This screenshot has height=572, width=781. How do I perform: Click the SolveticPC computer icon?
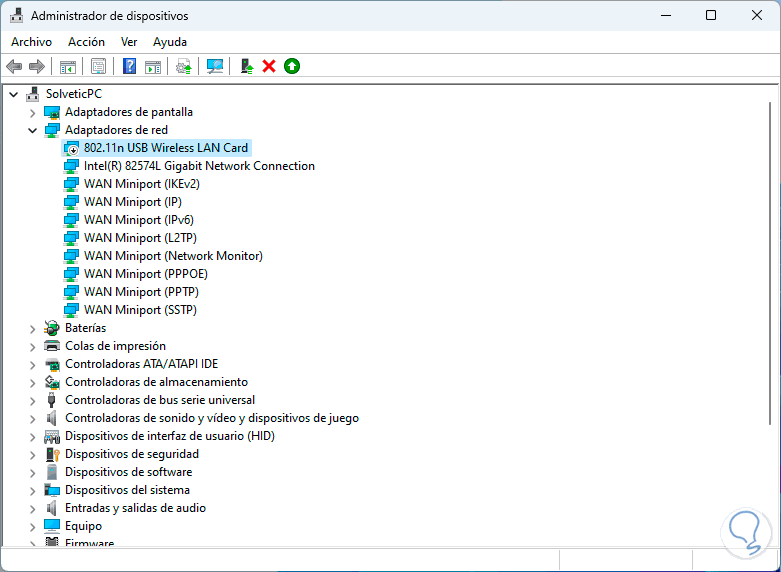coord(32,94)
